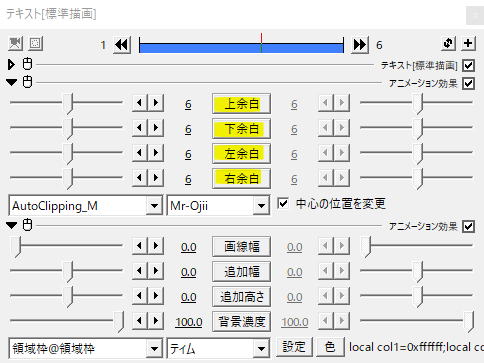Click the left slider handle for 画線幅
This screenshot has height=363, width=484.
click(x=15, y=247)
